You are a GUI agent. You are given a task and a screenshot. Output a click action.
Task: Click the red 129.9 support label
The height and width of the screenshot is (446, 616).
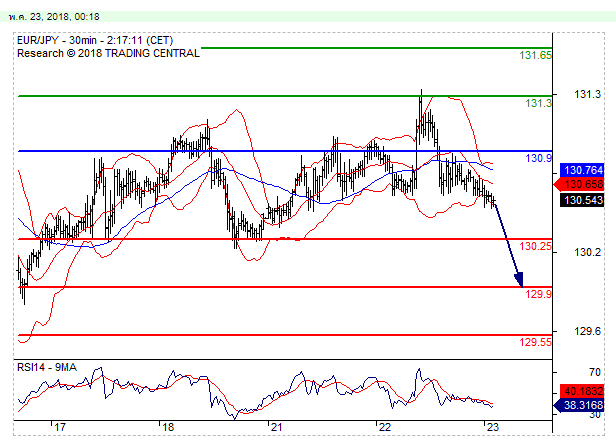[539, 294]
